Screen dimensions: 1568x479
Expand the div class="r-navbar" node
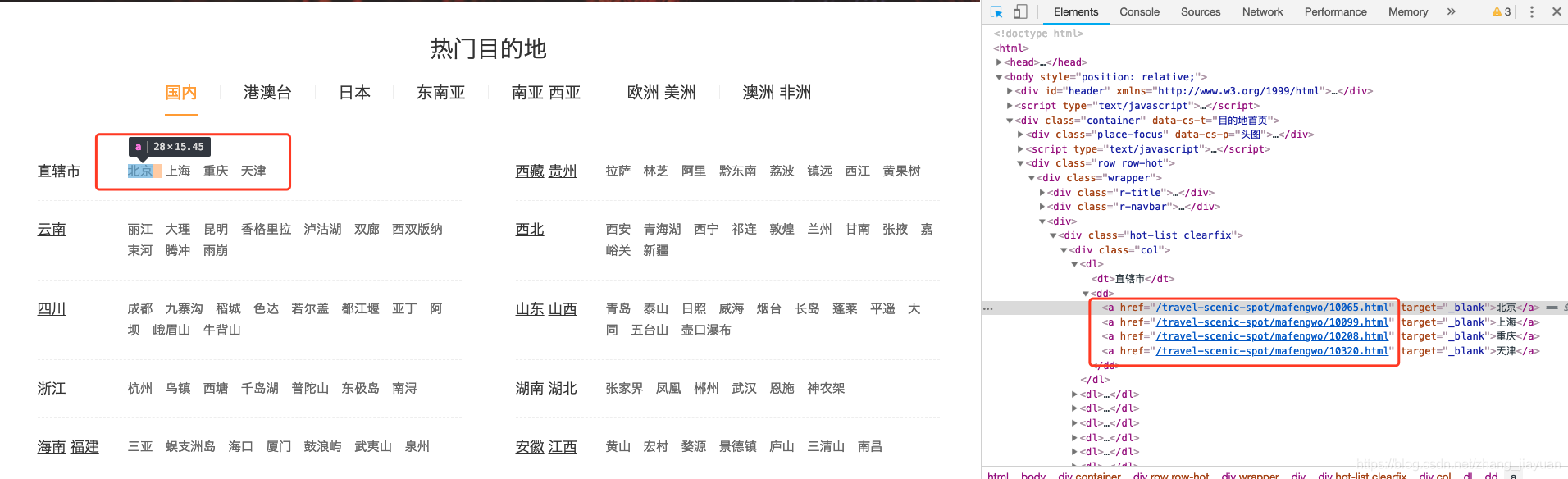(1042, 207)
